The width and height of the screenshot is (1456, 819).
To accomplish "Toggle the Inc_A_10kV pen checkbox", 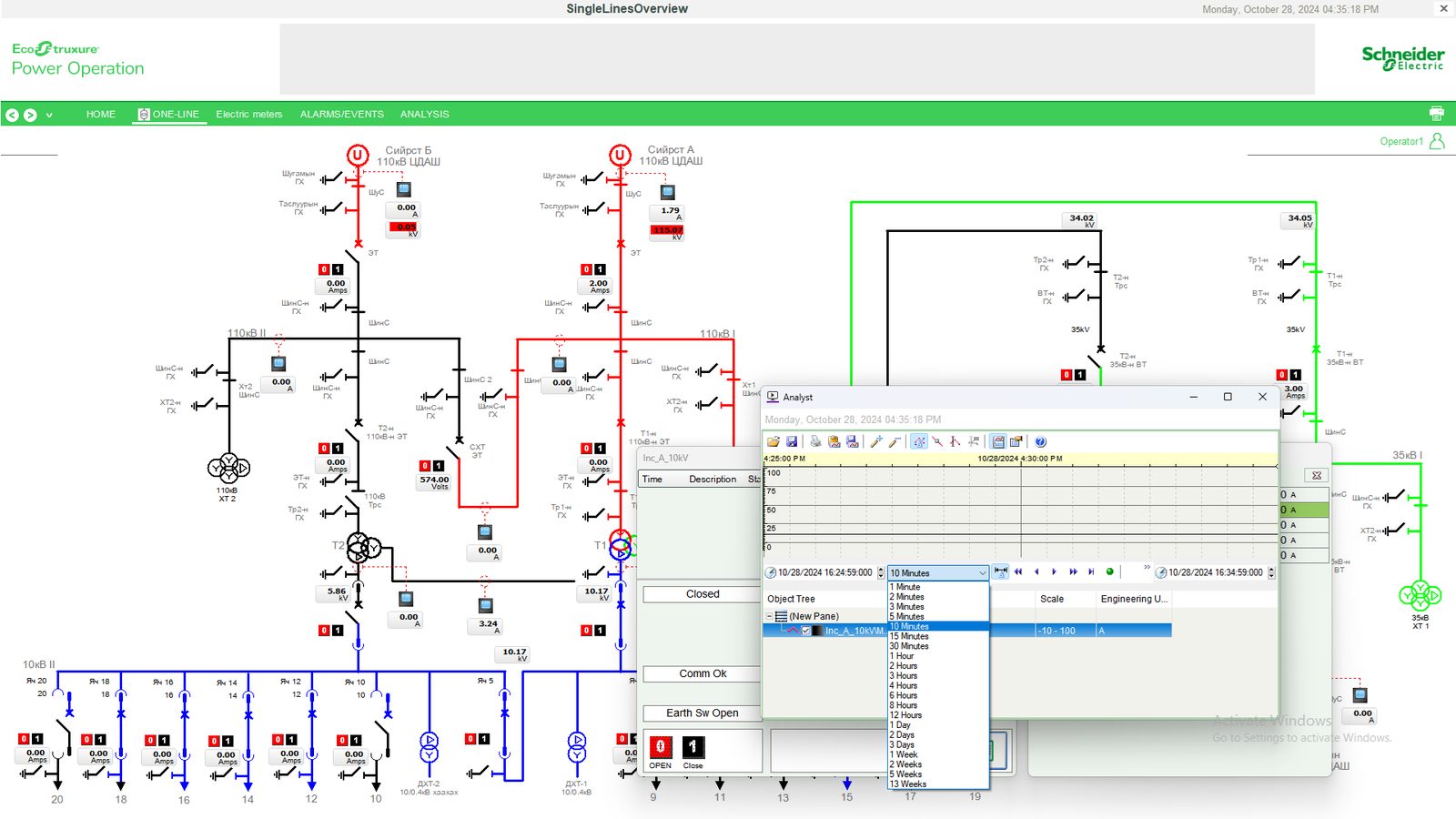I will pyautogui.click(x=806, y=631).
